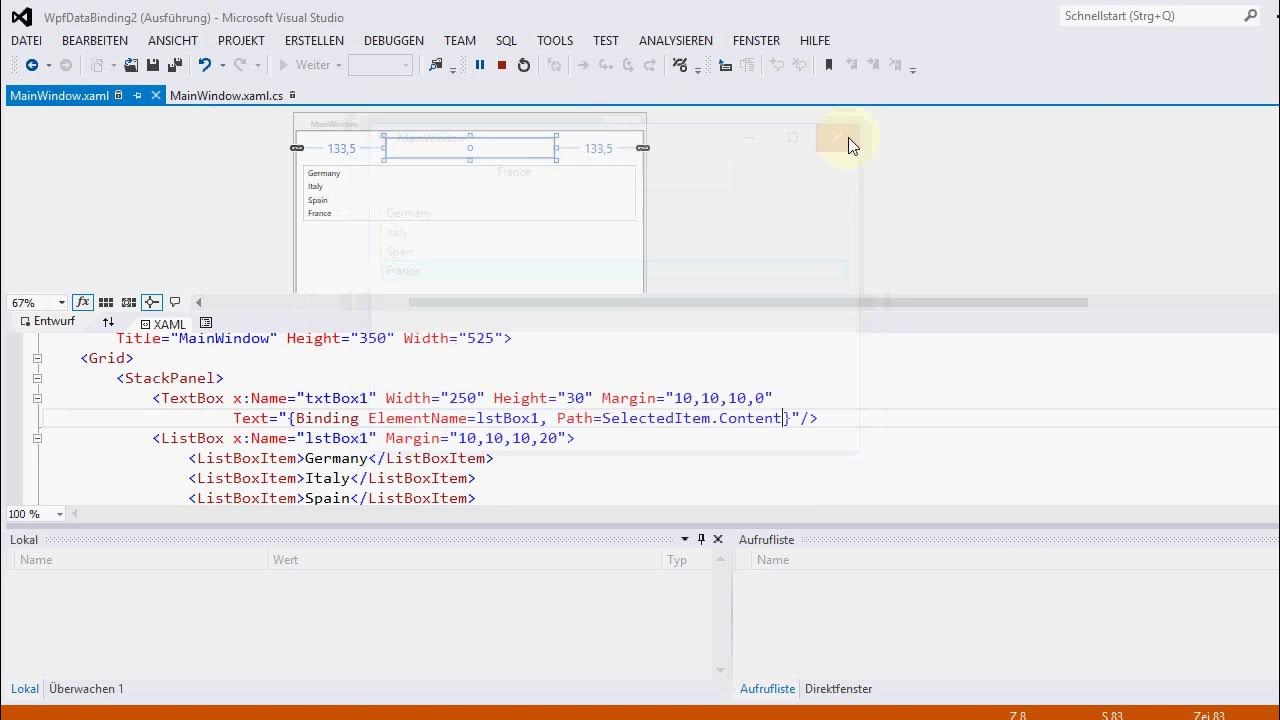
Task: Open the code editor 100 % zoom dropdown
Action: pyautogui.click(x=60, y=514)
